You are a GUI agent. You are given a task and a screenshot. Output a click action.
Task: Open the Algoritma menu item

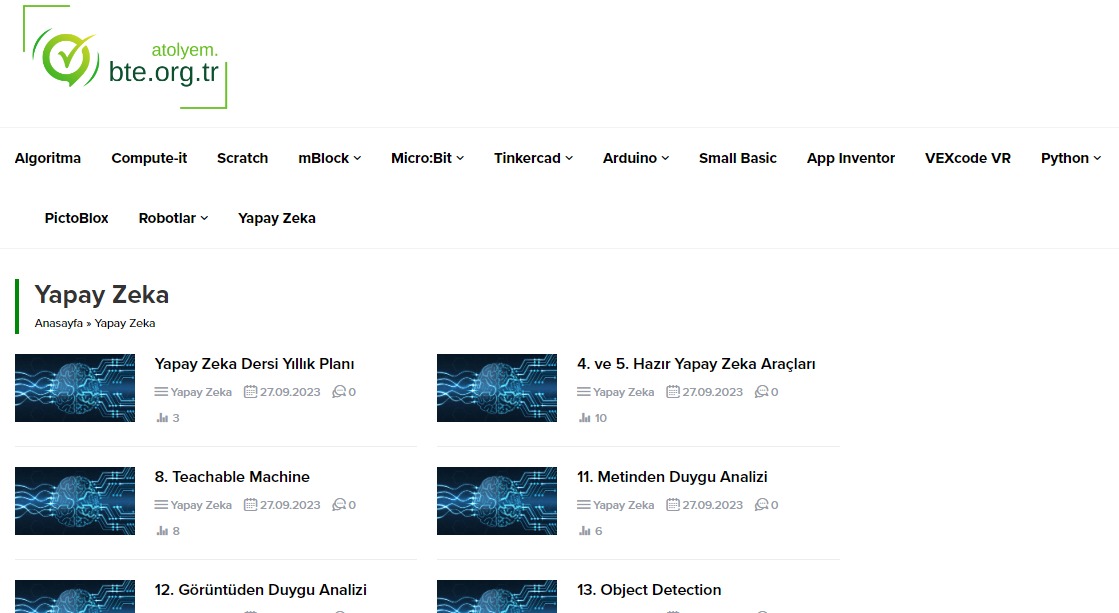(x=48, y=158)
